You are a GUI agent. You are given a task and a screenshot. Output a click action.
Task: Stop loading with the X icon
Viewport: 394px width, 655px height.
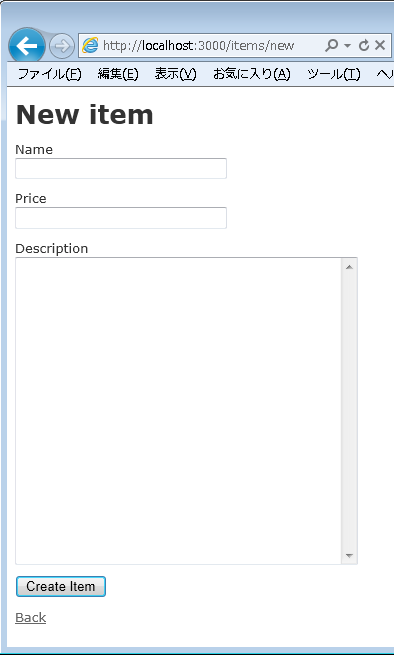(x=380, y=45)
